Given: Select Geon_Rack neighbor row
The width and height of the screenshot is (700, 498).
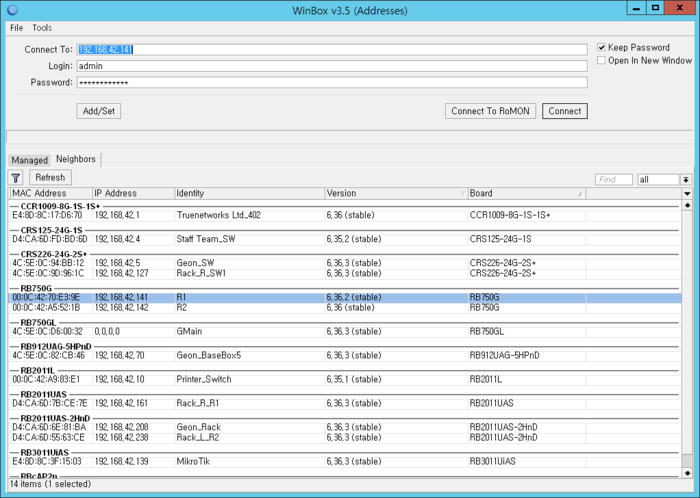Looking at the screenshot, I should click(x=345, y=427).
